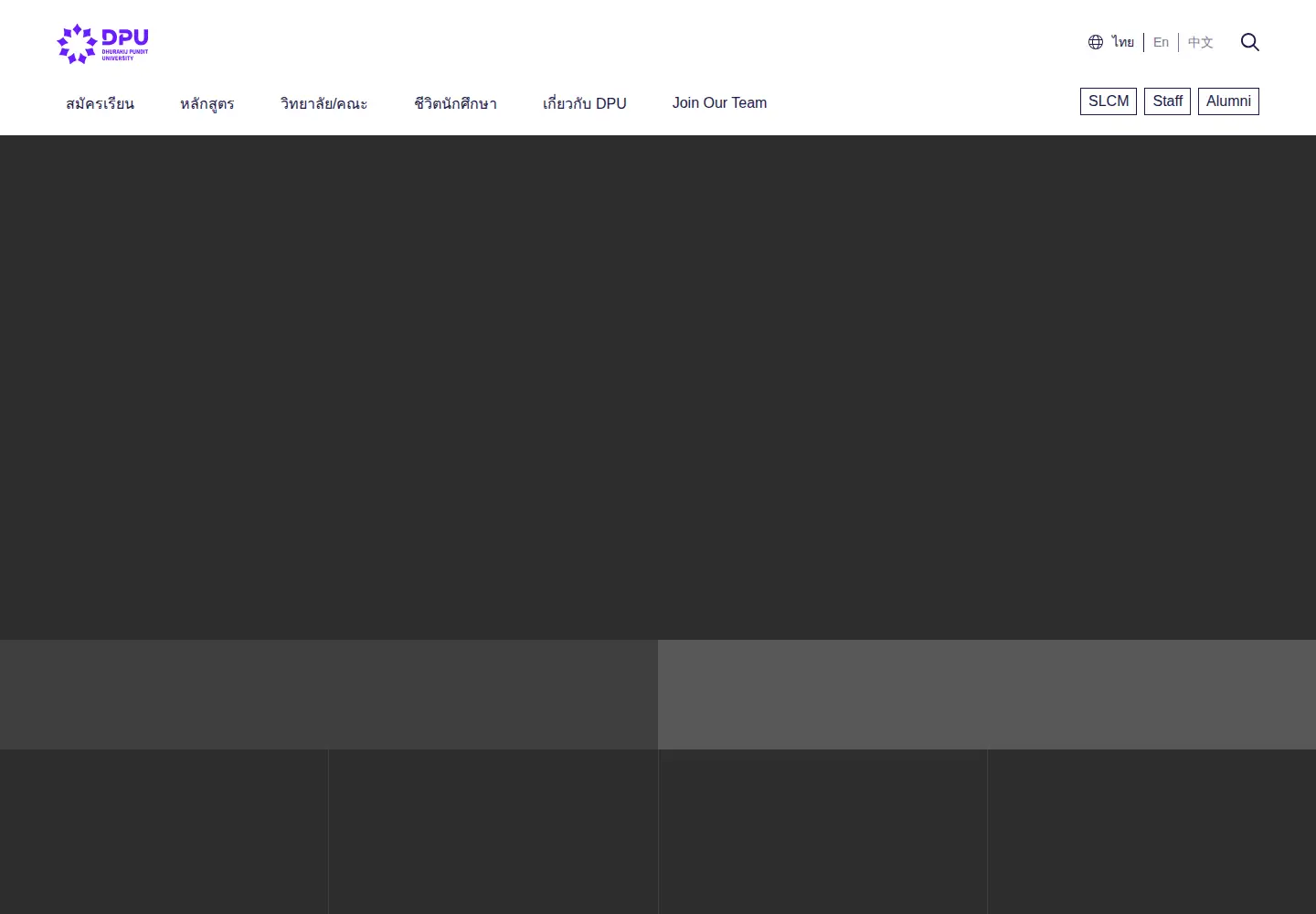The height and width of the screenshot is (914, 1316).
Task: Click the Alumni button
Action: coord(1228,101)
